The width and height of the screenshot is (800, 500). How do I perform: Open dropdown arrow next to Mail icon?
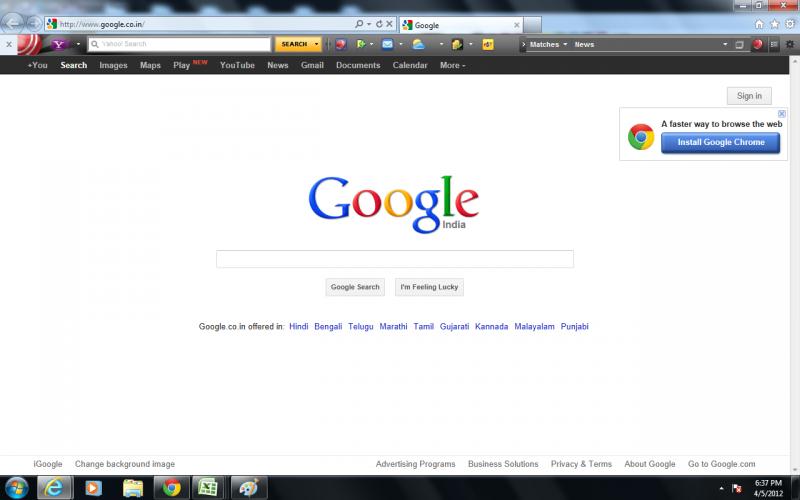pyautogui.click(x=401, y=44)
